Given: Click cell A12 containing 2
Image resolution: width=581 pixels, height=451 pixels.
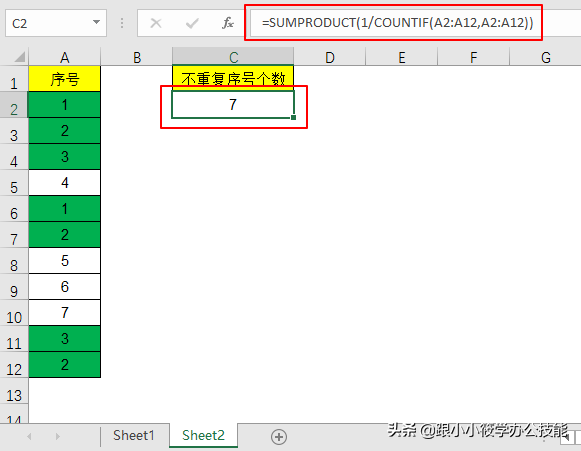Looking at the screenshot, I should [x=64, y=365].
